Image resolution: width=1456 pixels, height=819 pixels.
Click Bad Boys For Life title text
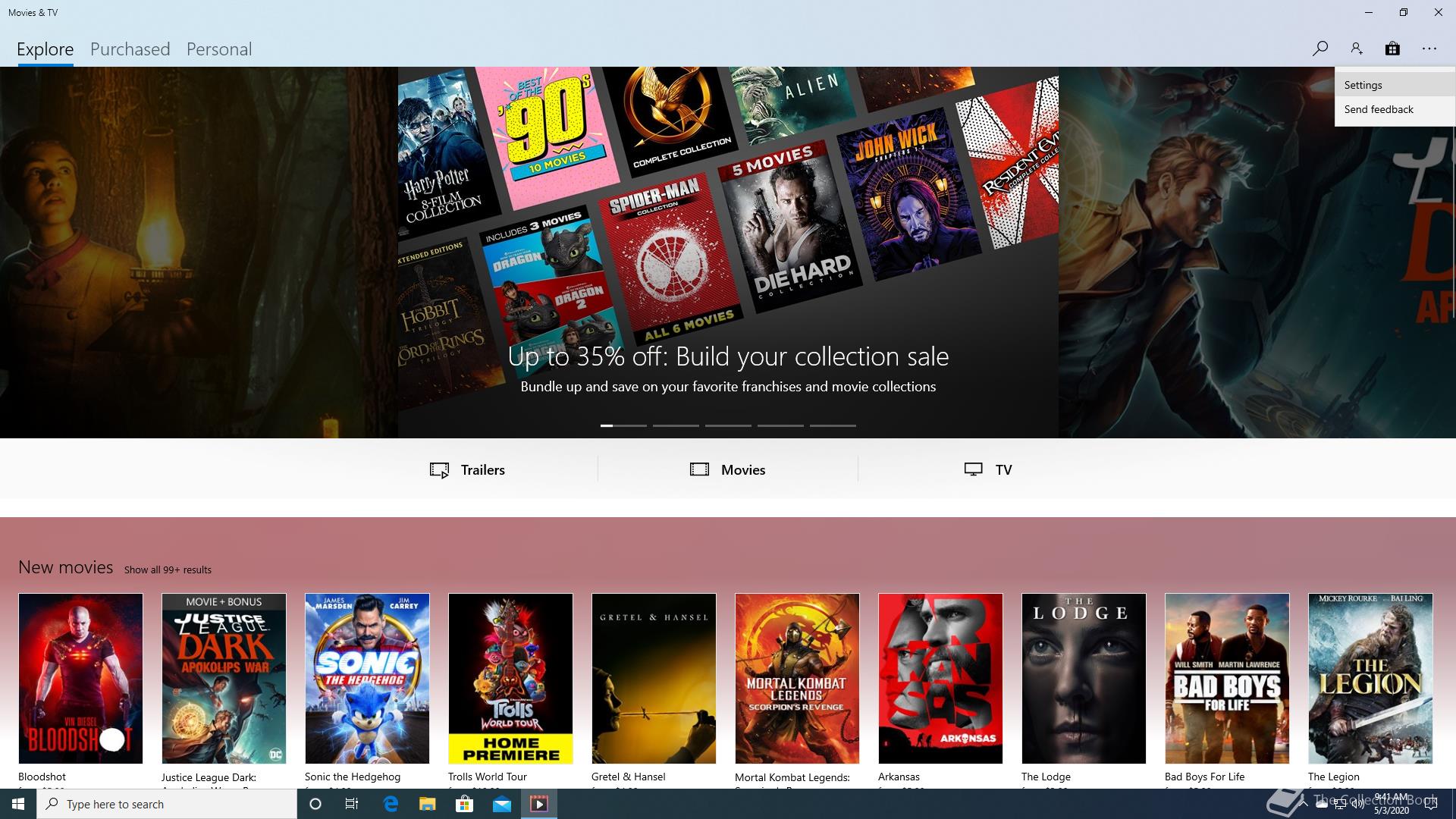(x=1205, y=777)
